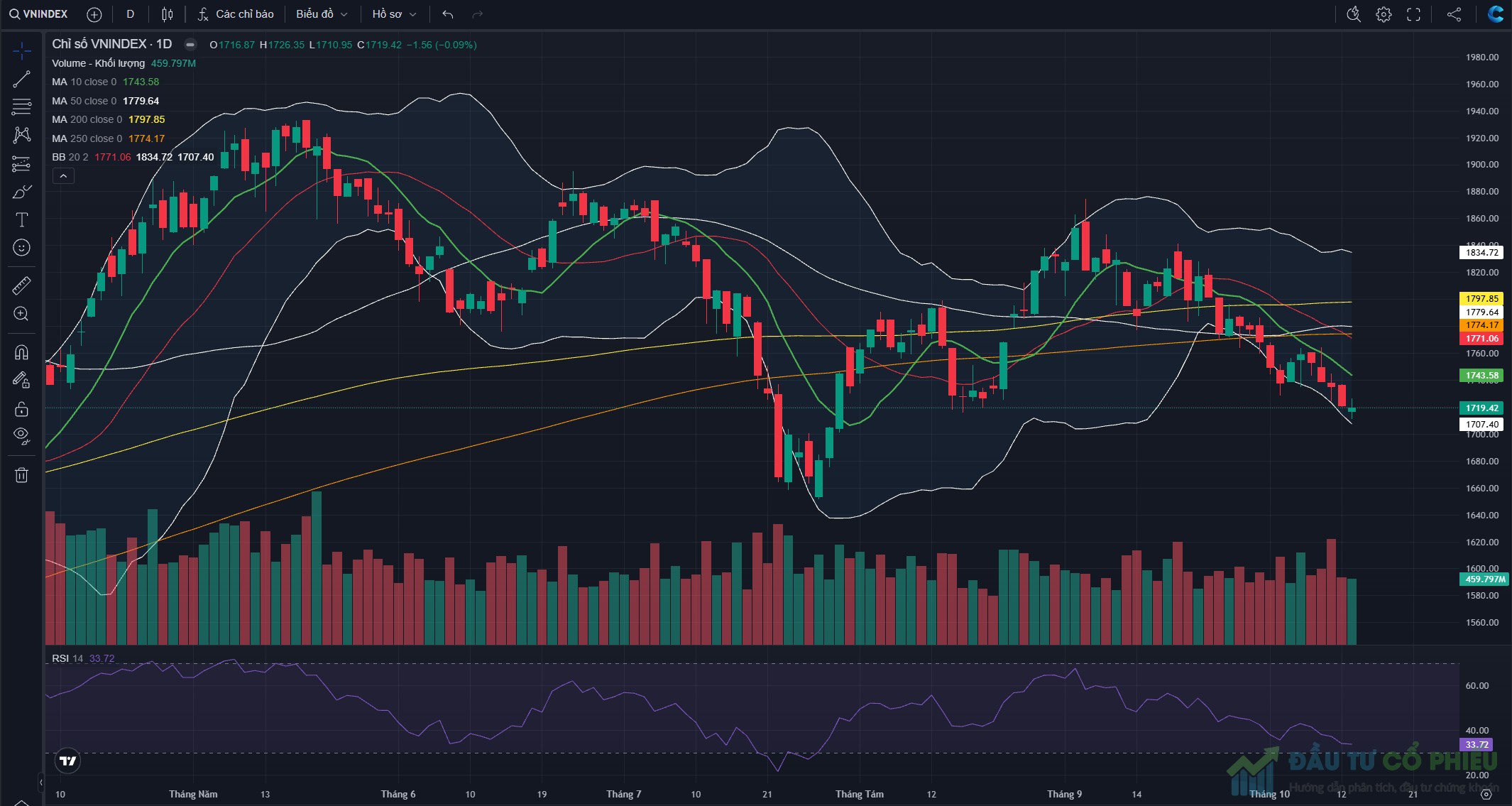The image size is (1512, 806).
Task: Select the ruler measure tool
Action: (x=21, y=285)
